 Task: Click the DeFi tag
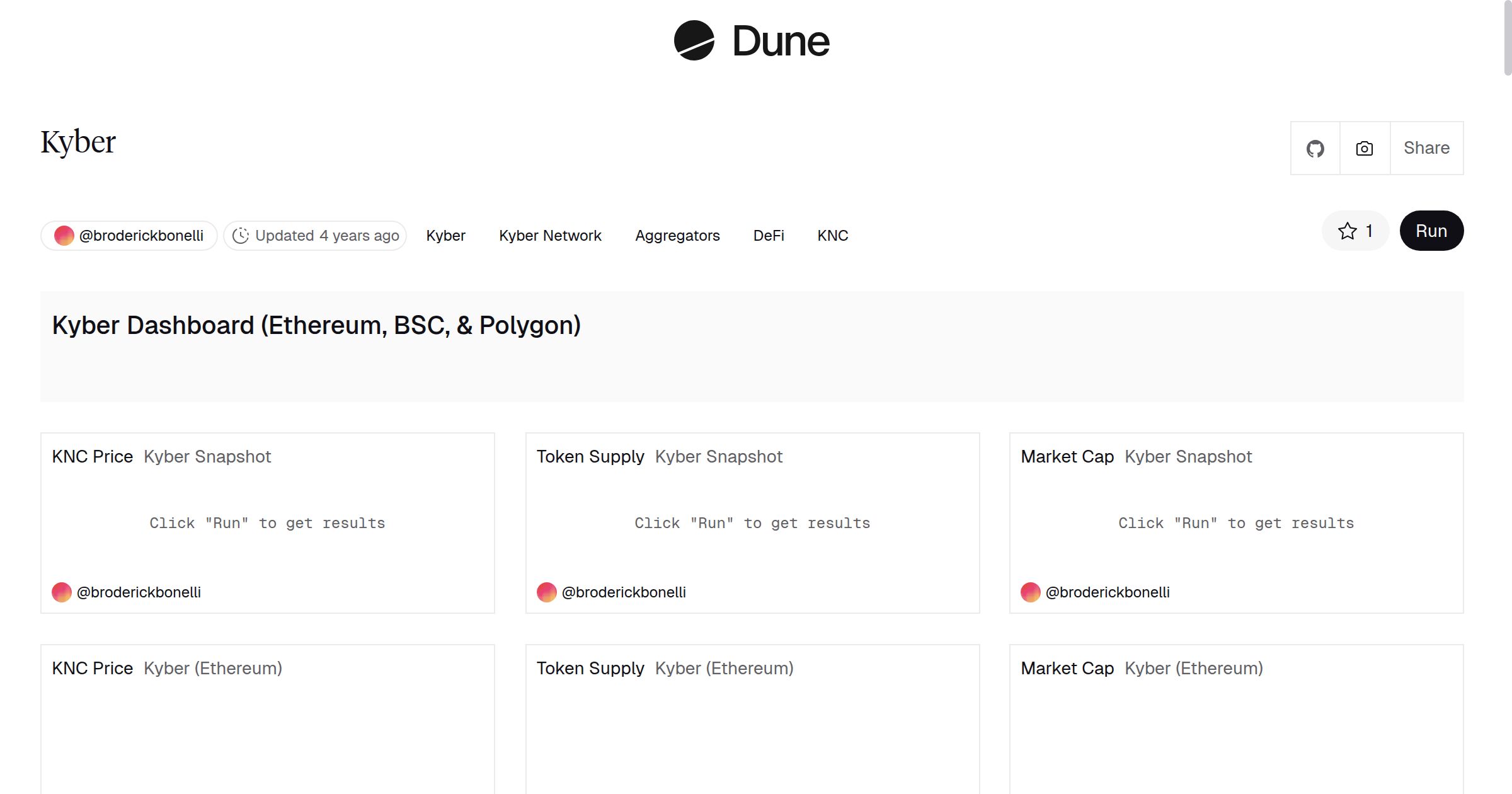tap(768, 236)
